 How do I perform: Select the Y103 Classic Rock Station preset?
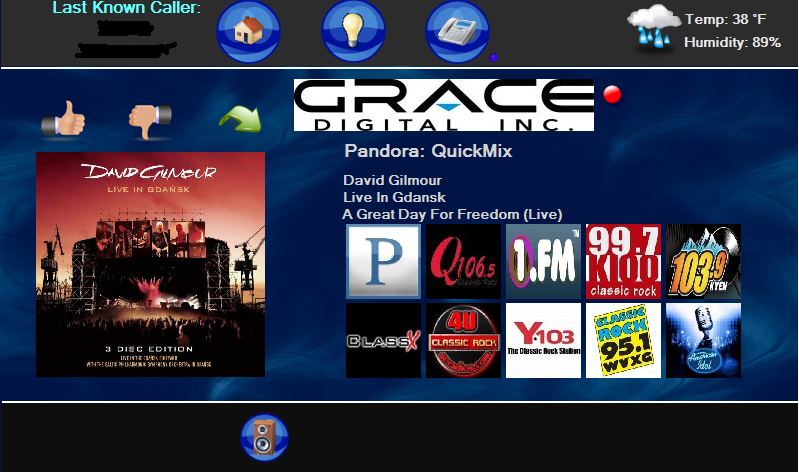(543, 340)
